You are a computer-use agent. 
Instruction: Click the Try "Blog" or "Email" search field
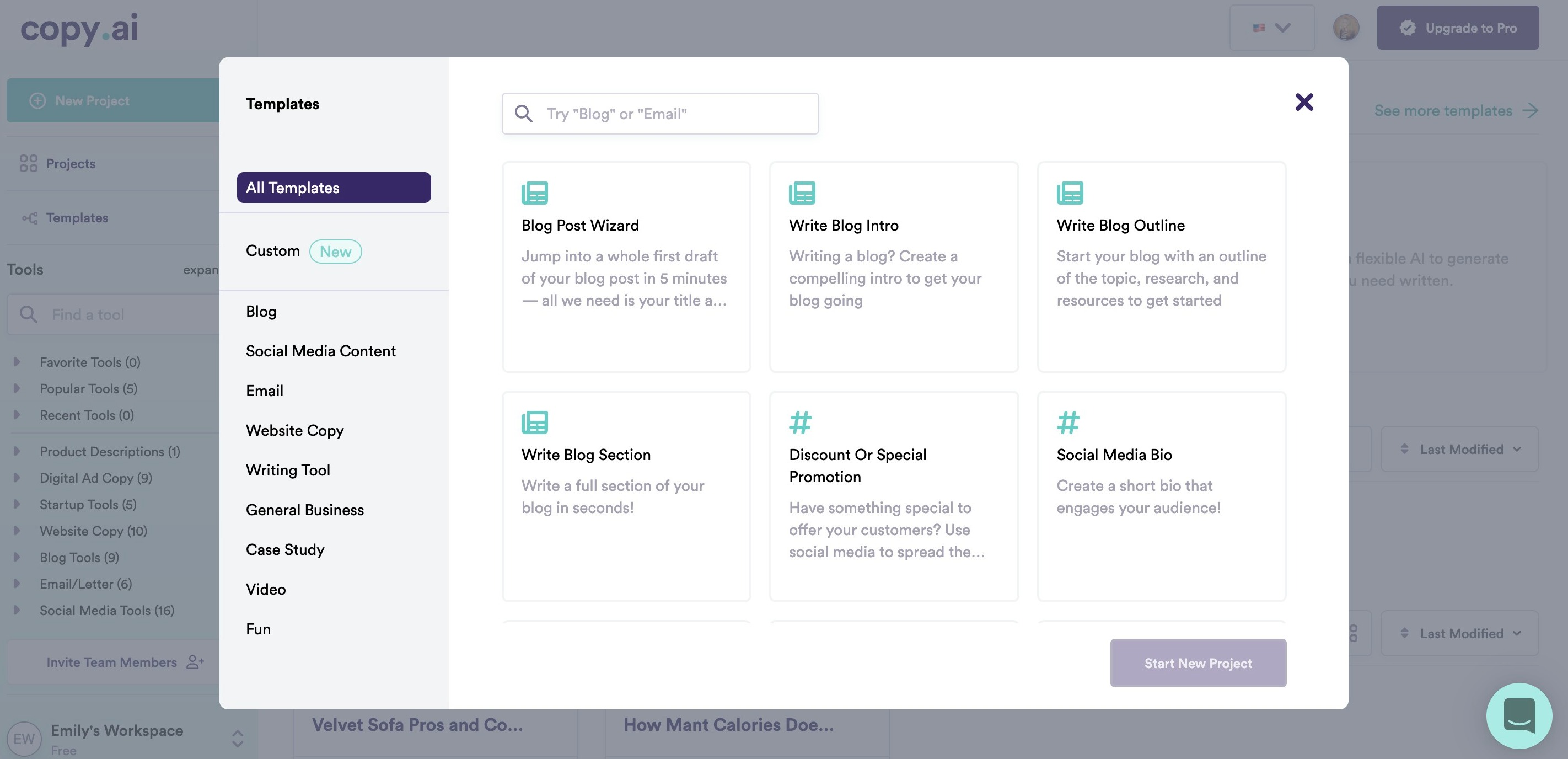coord(660,113)
